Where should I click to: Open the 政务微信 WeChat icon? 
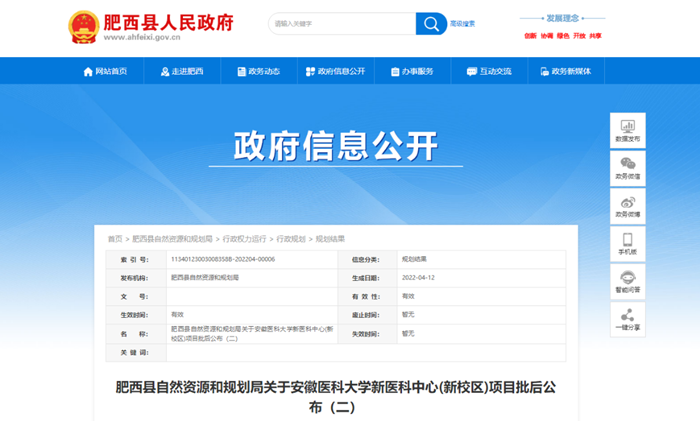tap(627, 167)
